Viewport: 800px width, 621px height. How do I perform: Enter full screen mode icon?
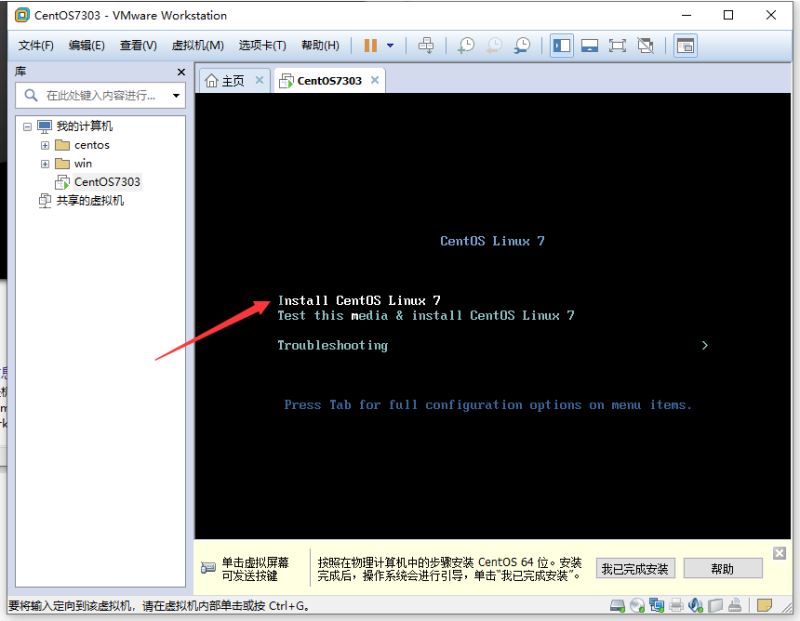[617, 45]
